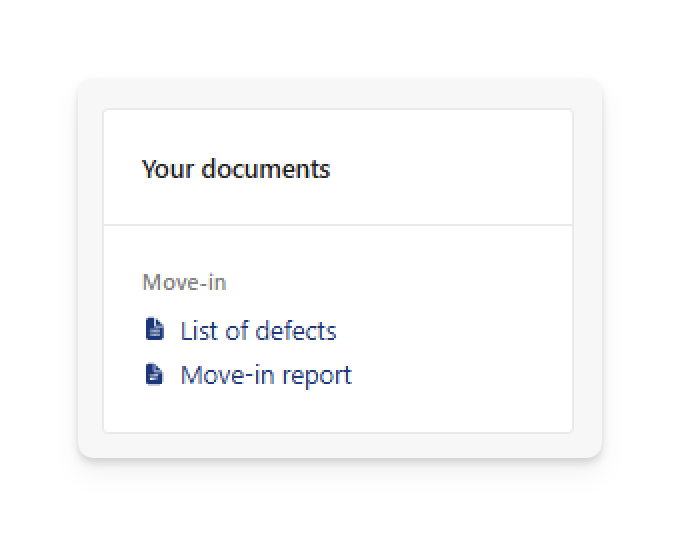
Task: Select the file icon beside List of defects
Action: pyautogui.click(x=154, y=329)
